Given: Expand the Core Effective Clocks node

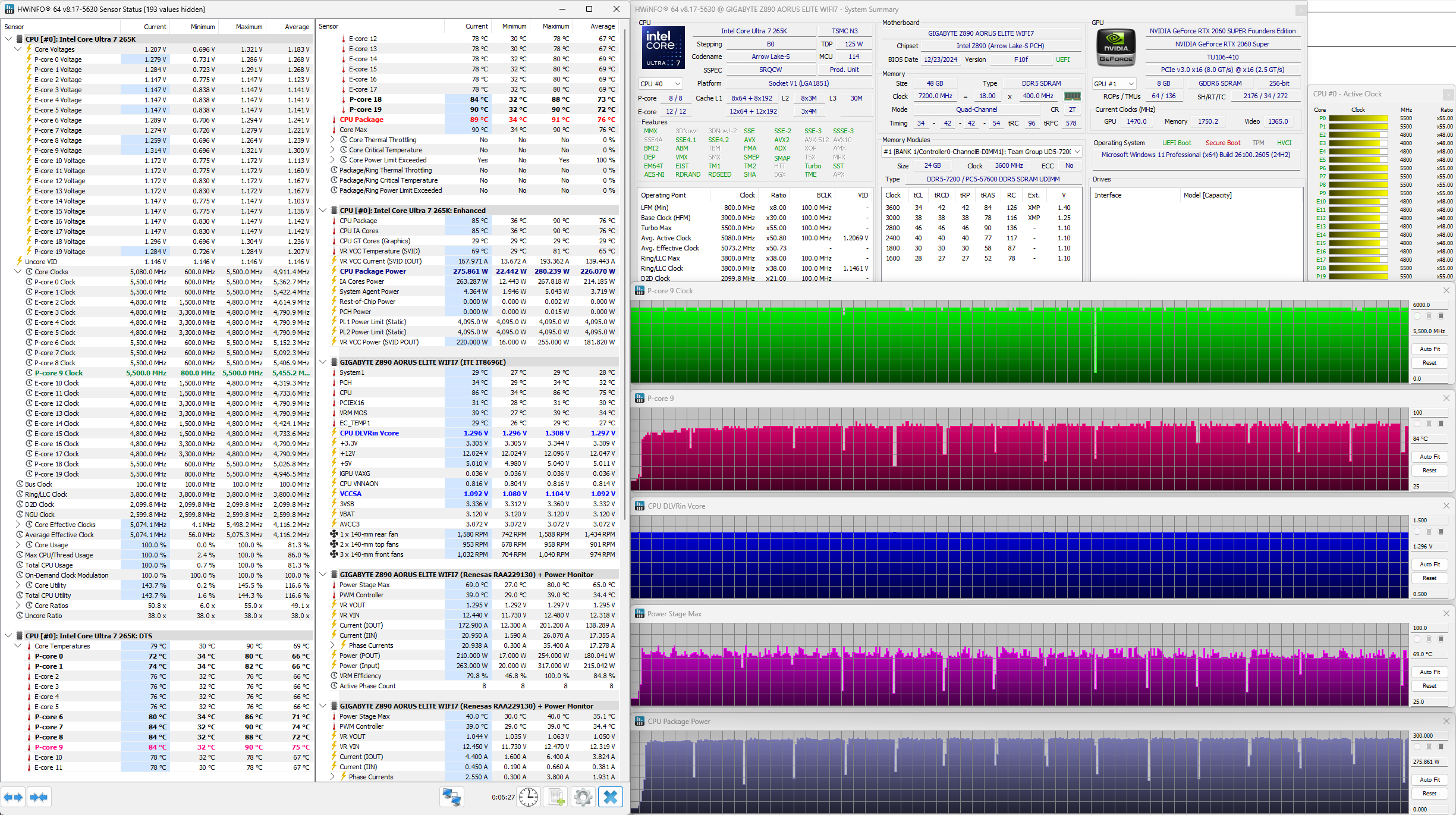Looking at the screenshot, I should [x=18, y=525].
